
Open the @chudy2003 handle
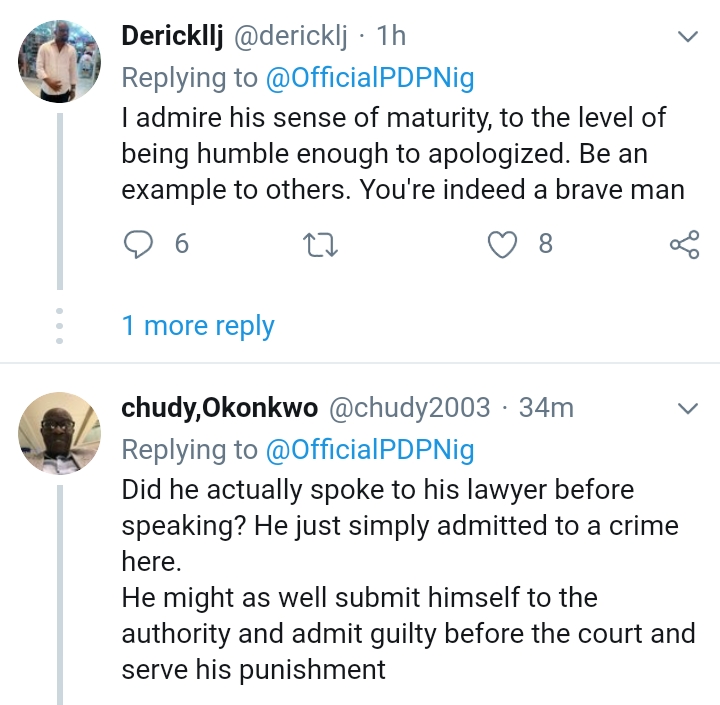[410, 408]
